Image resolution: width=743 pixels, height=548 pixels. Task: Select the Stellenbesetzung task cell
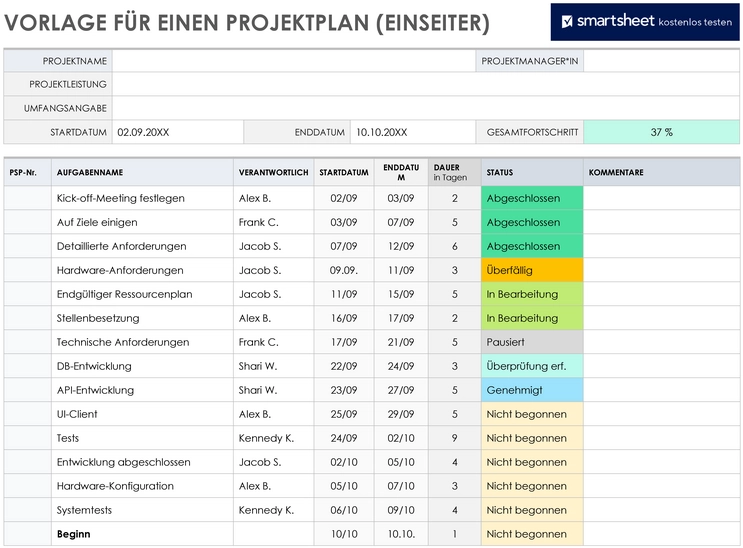click(142, 318)
